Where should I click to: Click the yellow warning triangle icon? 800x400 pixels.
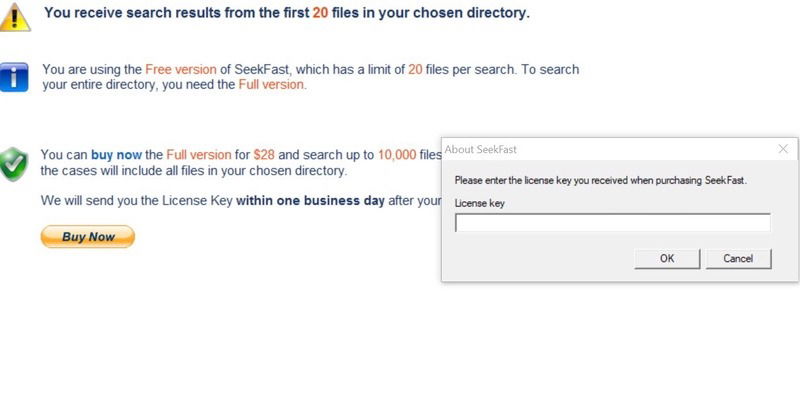point(15,17)
